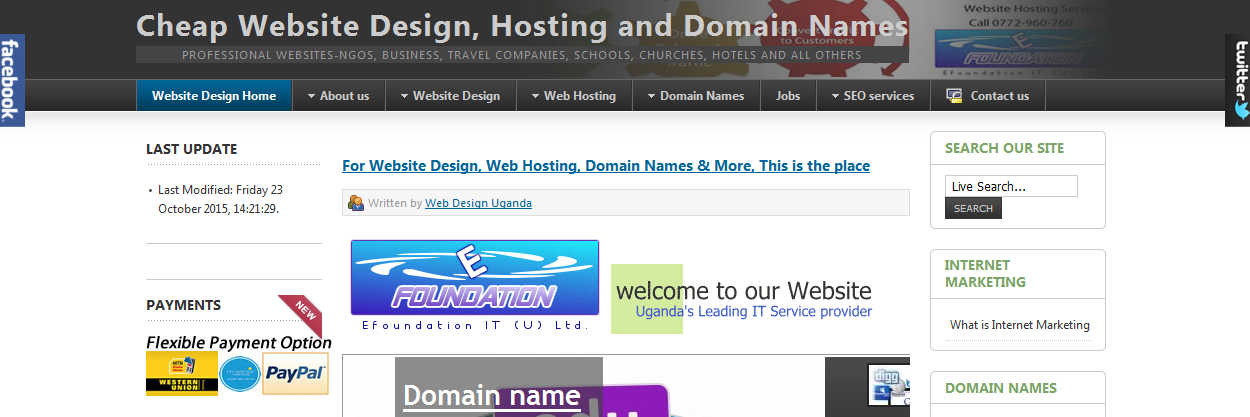Open the Facebook side tab
This screenshot has width=1250, height=417.
[x=12, y=80]
